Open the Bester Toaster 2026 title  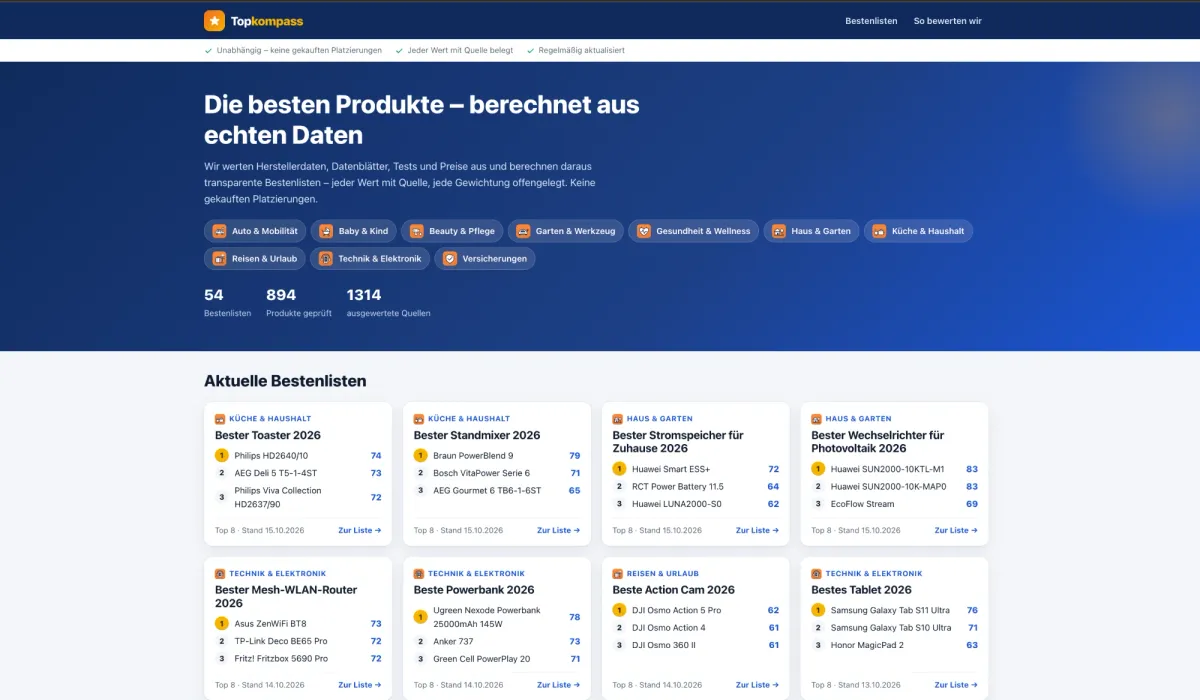click(x=268, y=435)
